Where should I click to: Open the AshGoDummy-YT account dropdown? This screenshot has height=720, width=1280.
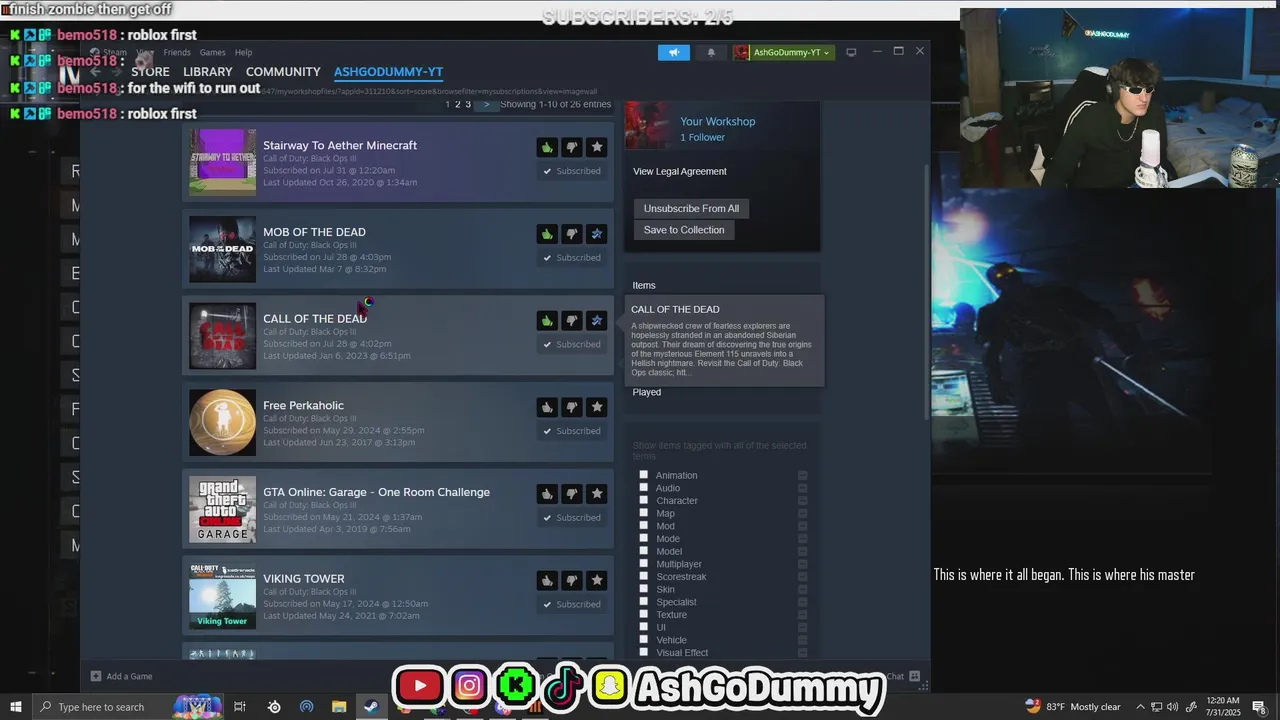click(783, 52)
